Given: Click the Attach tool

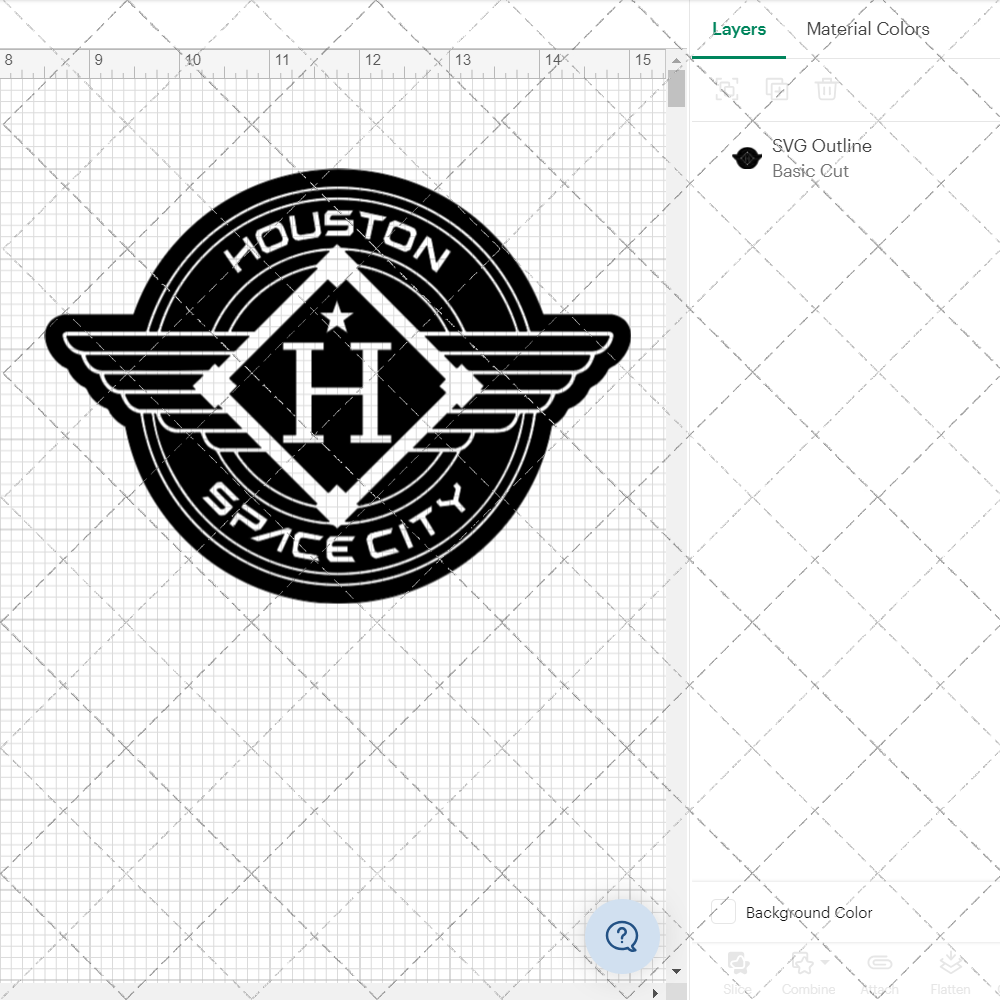Looking at the screenshot, I should pyautogui.click(x=879, y=973).
